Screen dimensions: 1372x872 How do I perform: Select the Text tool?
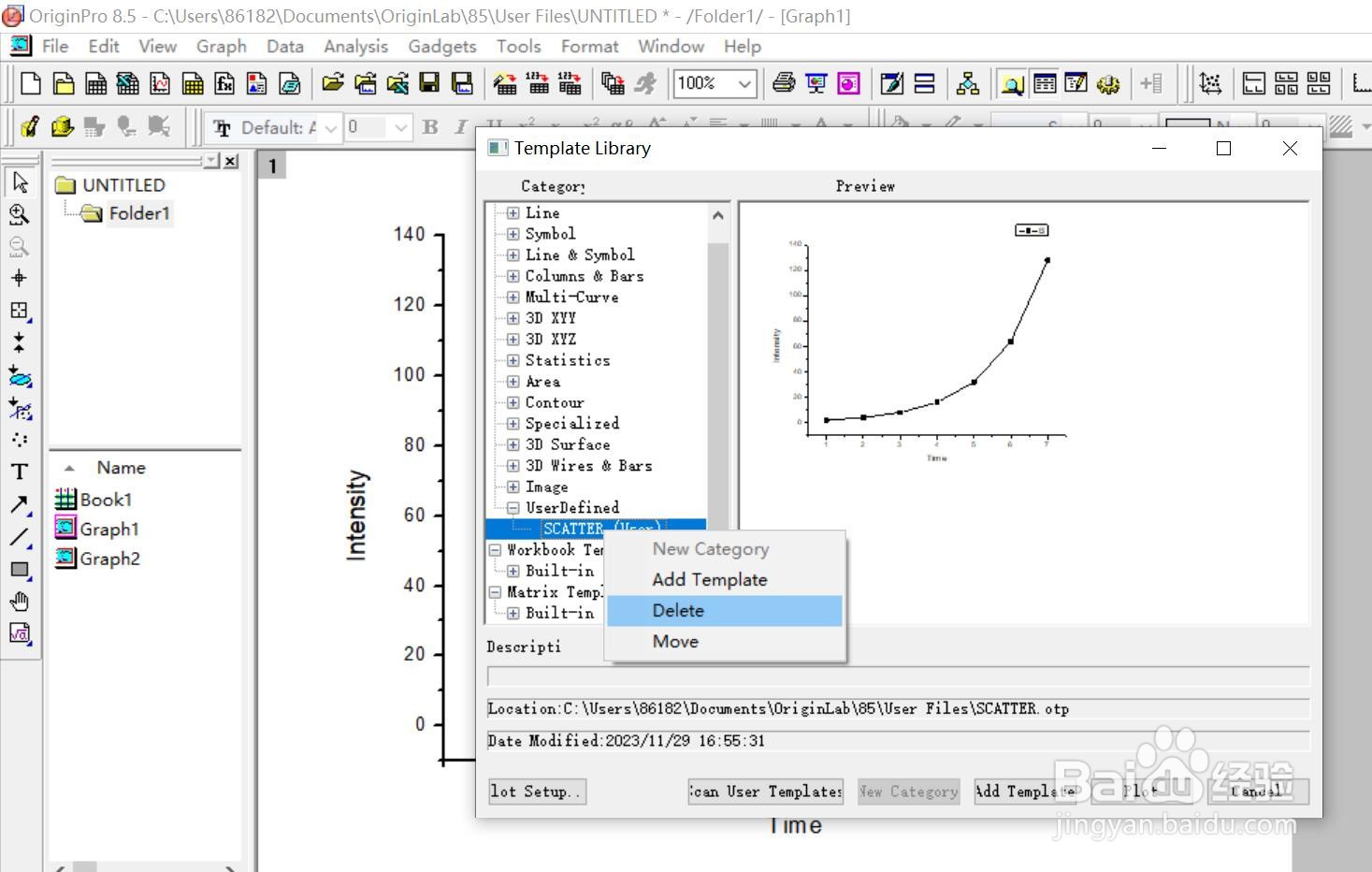click(x=20, y=472)
